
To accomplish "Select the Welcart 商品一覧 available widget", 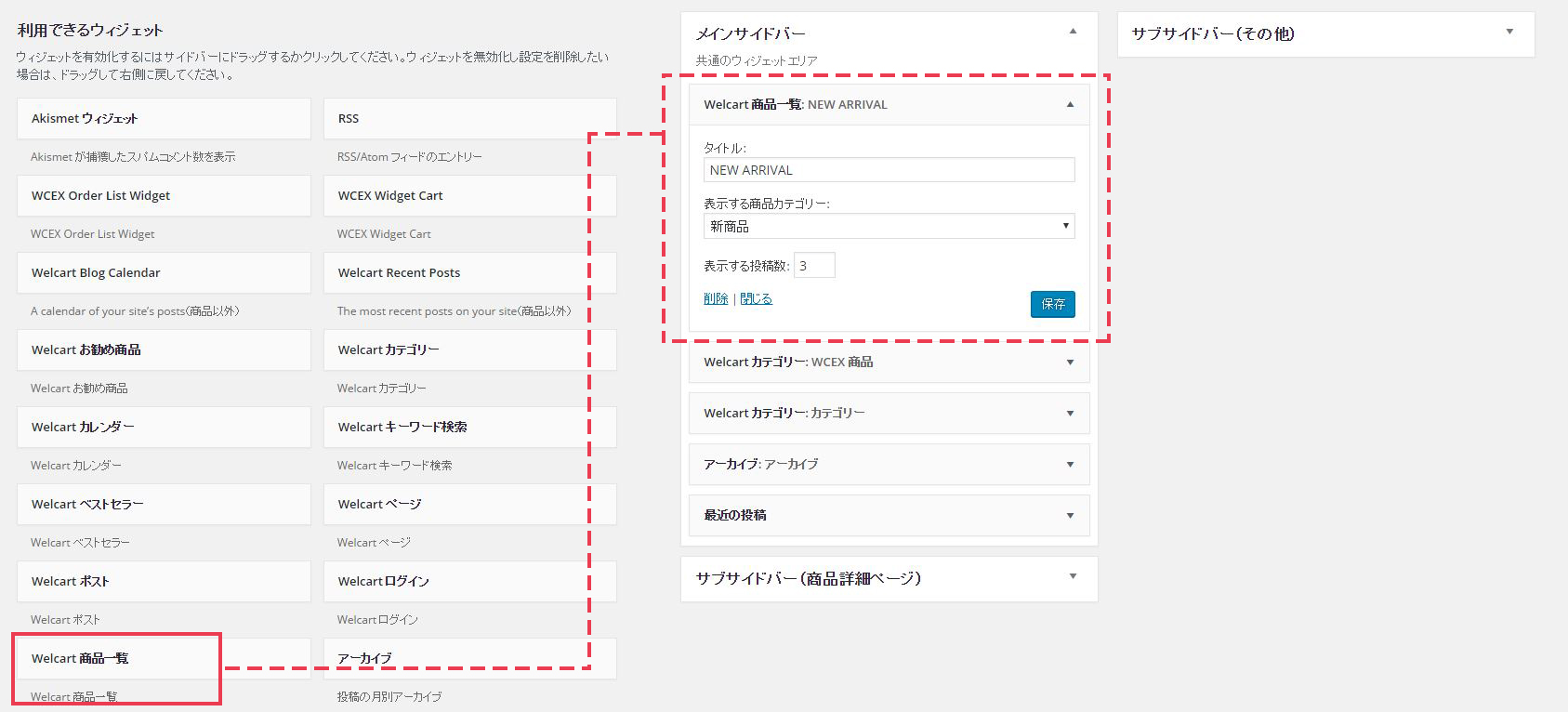I will 164,659.
